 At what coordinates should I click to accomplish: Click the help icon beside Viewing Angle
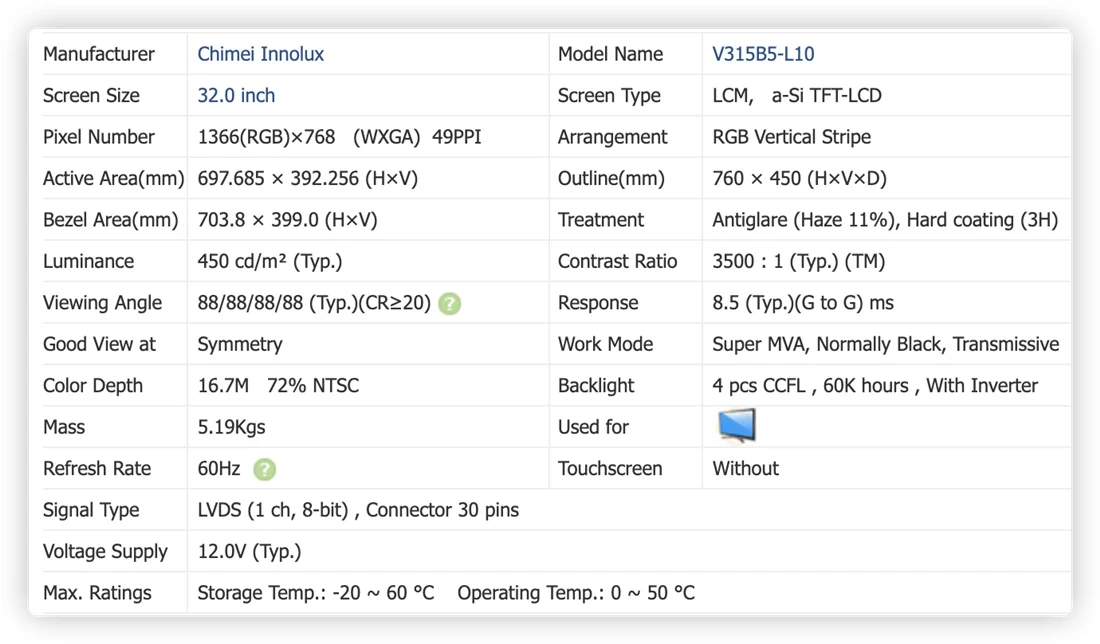pos(450,304)
